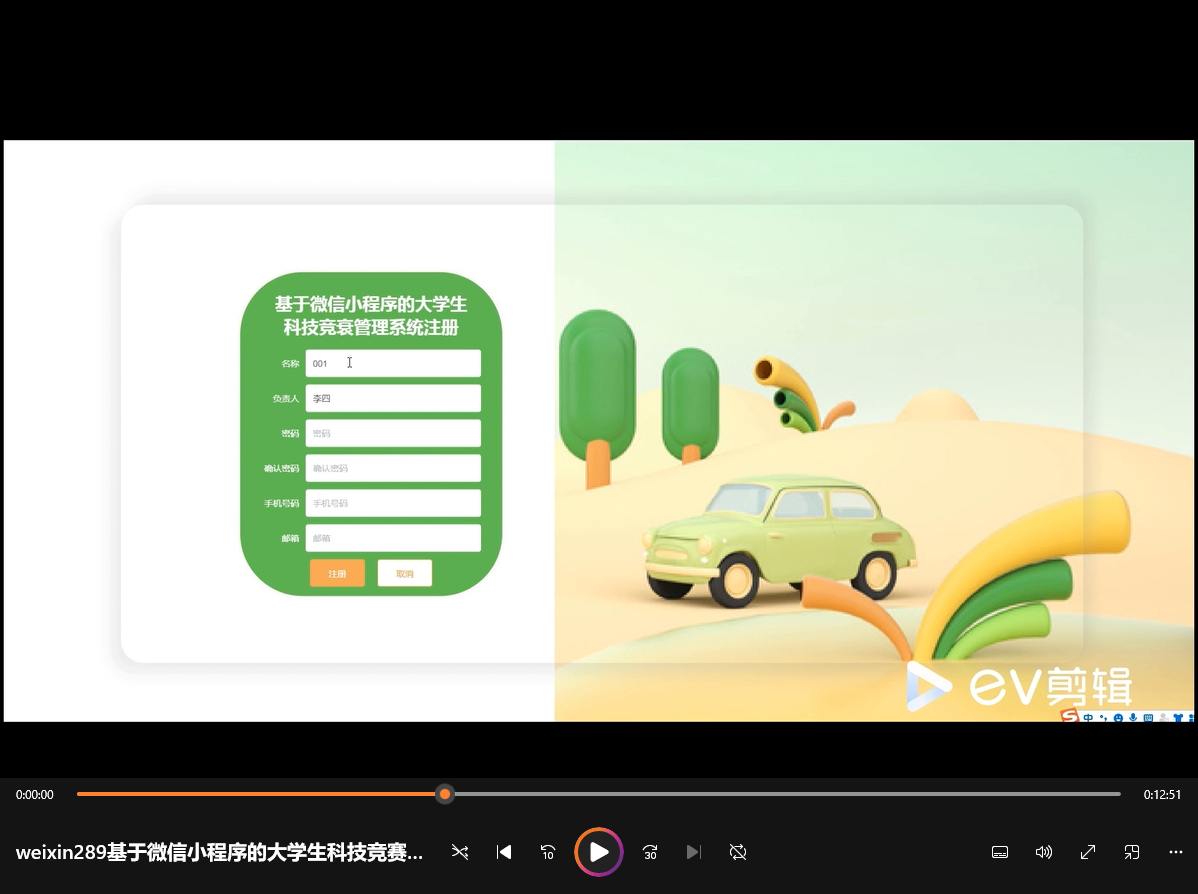Skip back 10 seconds
The width and height of the screenshot is (1198, 894).
pos(548,852)
